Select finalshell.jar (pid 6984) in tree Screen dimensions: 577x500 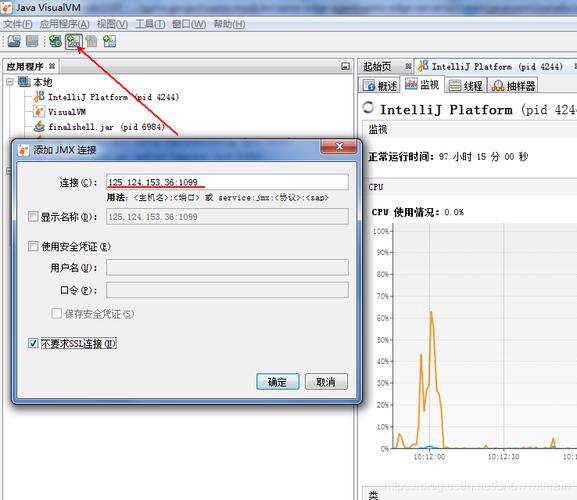pyautogui.click(x=106, y=127)
